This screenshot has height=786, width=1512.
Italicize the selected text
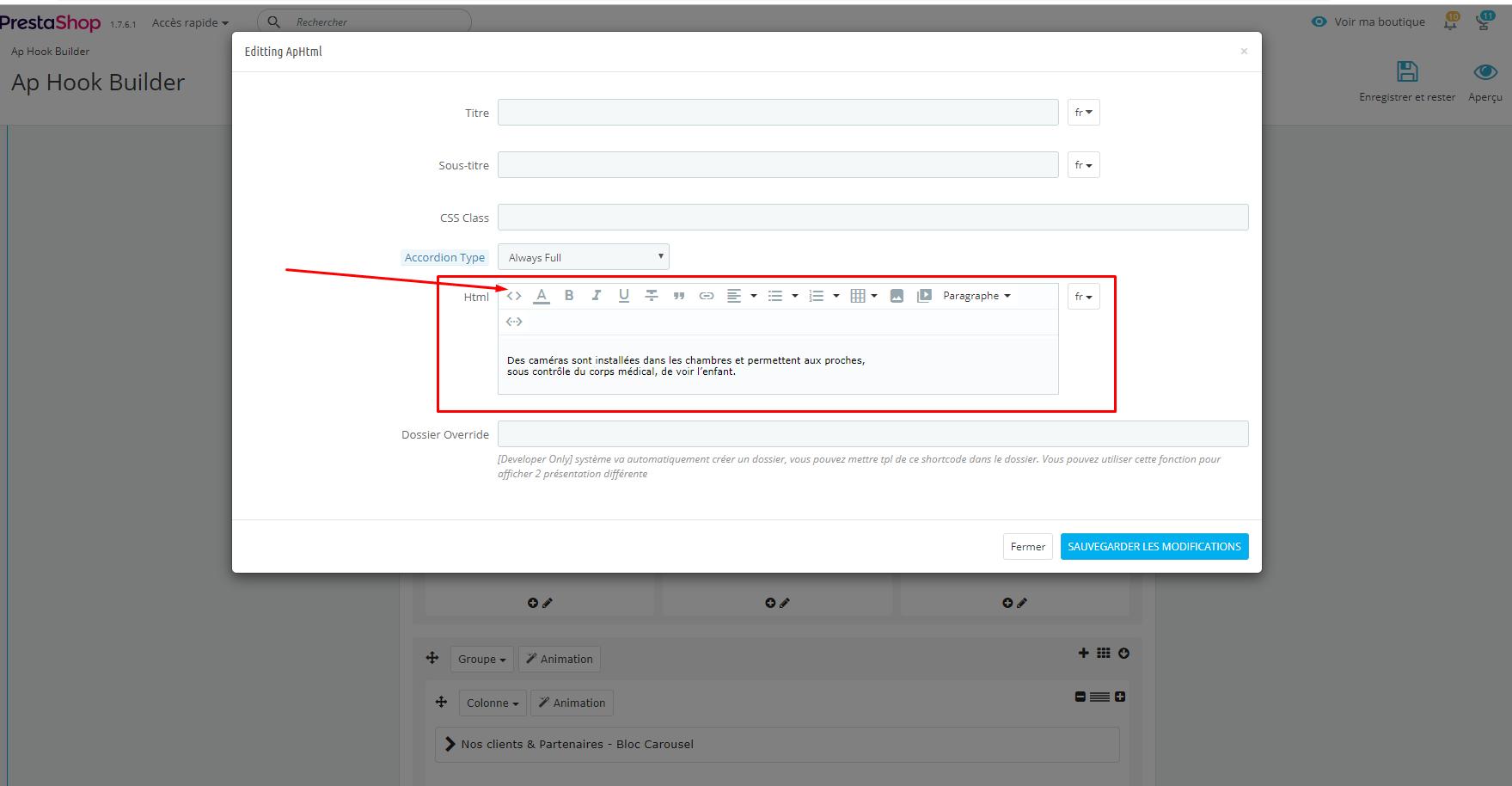click(x=597, y=295)
